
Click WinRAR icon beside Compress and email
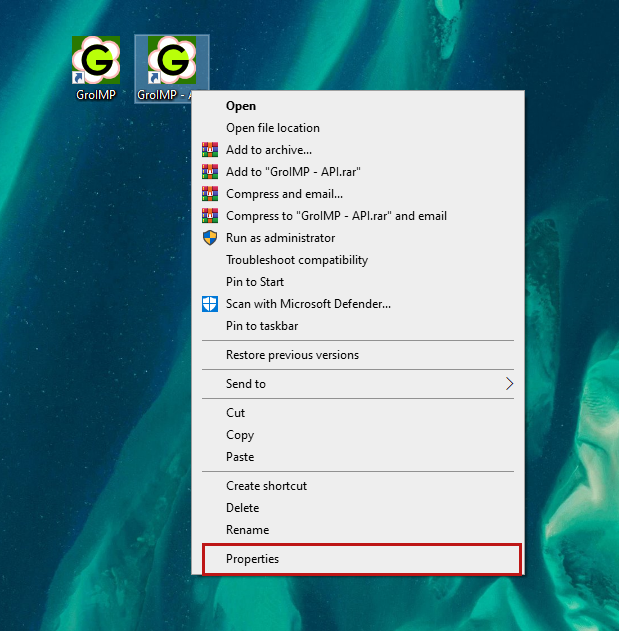pyautogui.click(x=210, y=194)
